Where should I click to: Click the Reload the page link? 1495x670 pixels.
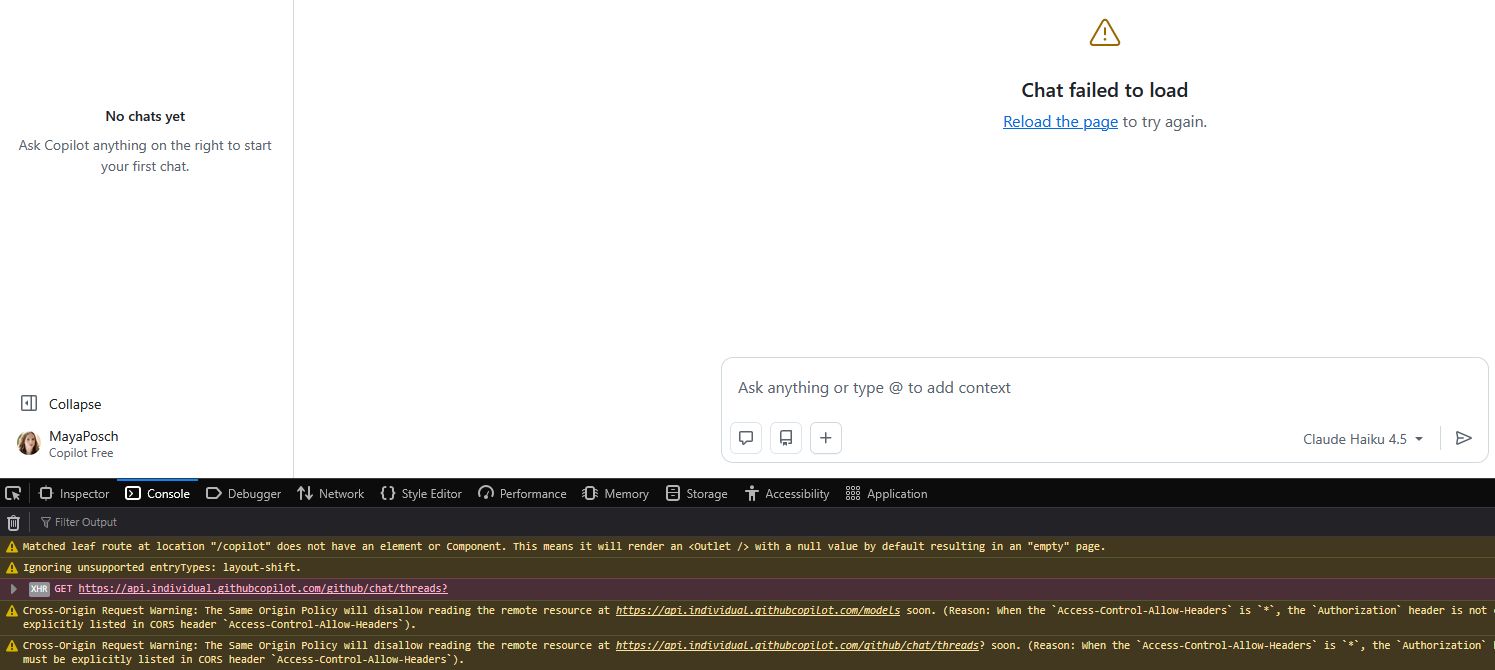[x=1060, y=121]
